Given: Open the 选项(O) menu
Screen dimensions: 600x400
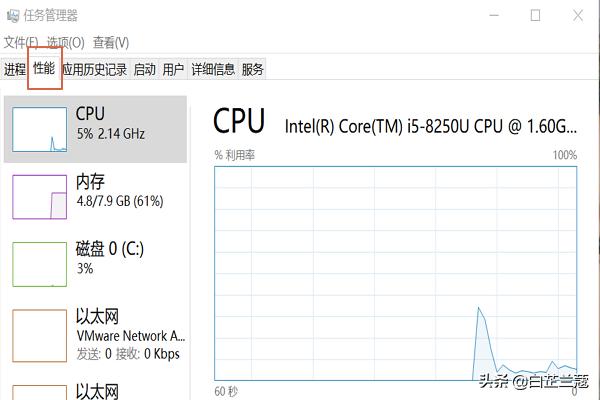Looking at the screenshot, I should (x=65, y=42).
